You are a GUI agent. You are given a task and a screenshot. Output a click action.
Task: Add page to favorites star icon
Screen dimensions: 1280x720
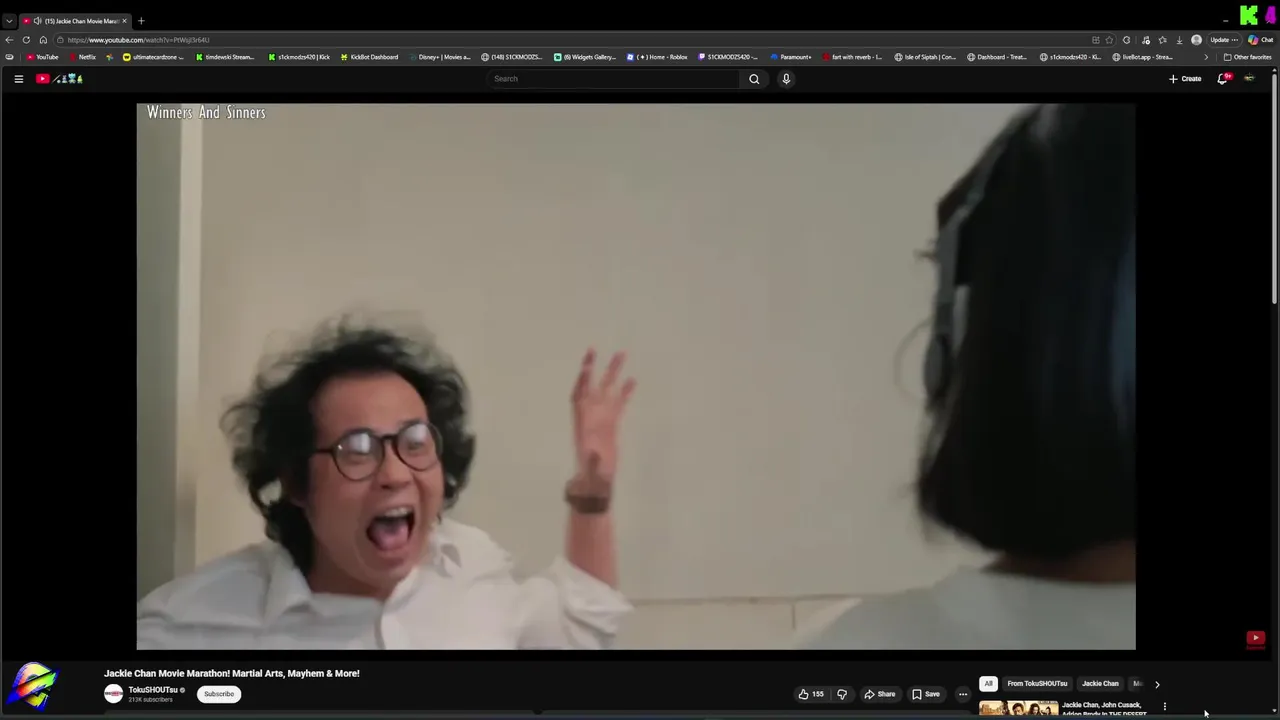tap(1109, 40)
